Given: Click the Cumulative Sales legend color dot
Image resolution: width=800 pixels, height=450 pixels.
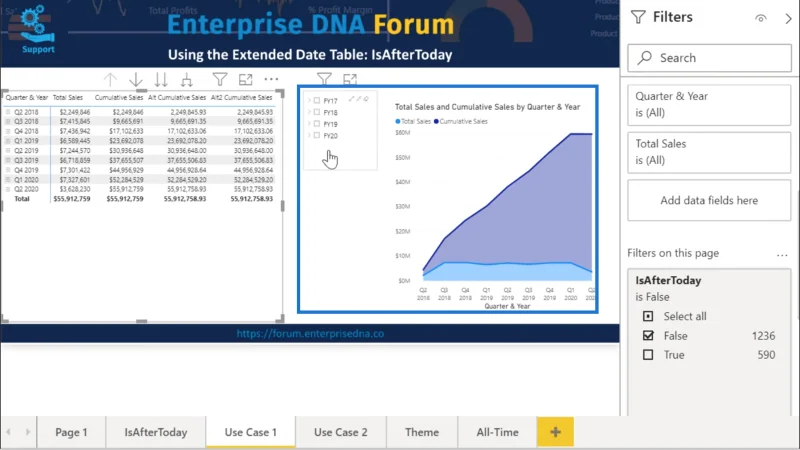Looking at the screenshot, I should coord(436,121).
